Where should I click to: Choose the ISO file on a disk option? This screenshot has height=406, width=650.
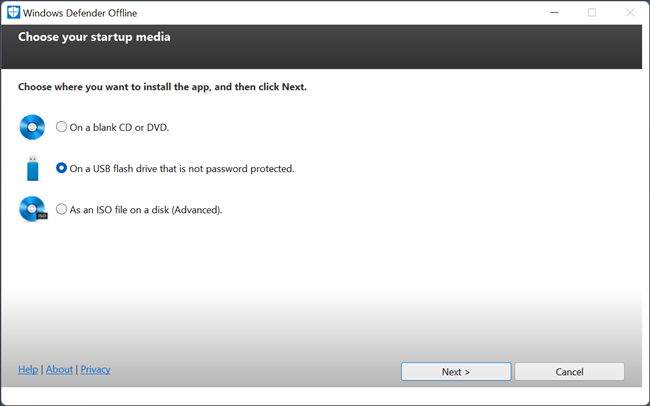click(61, 209)
